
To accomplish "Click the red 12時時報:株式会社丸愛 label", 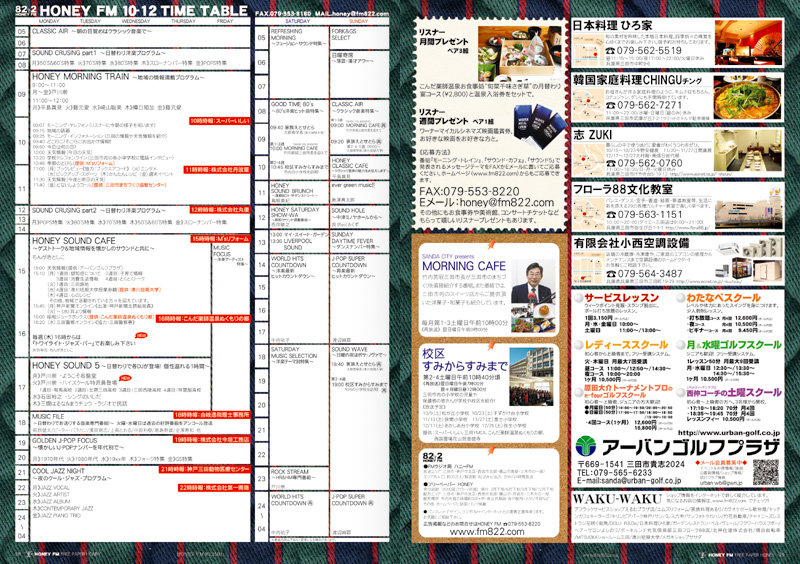I will coord(219,210).
